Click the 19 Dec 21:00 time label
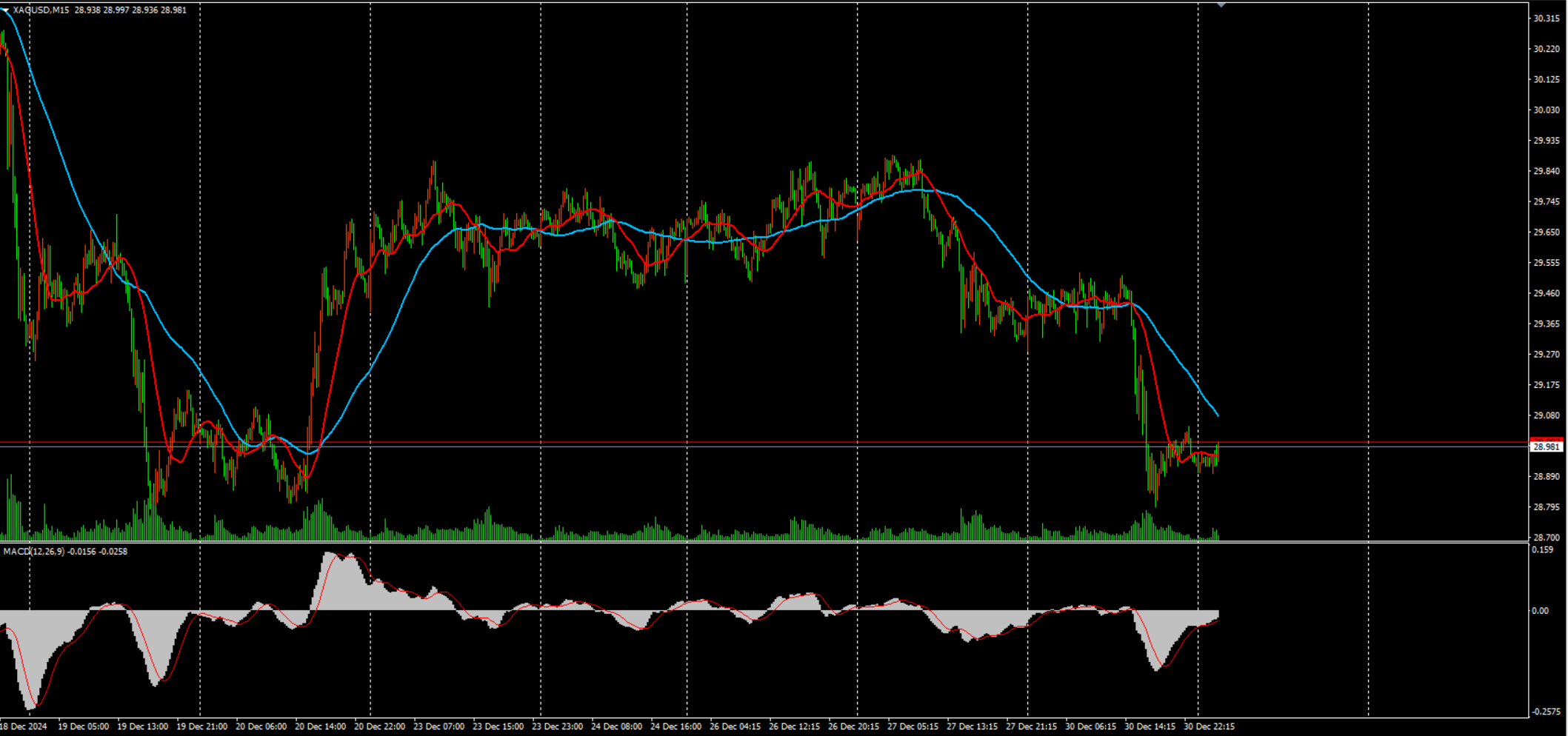1568x736 pixels. click(201, 726)
